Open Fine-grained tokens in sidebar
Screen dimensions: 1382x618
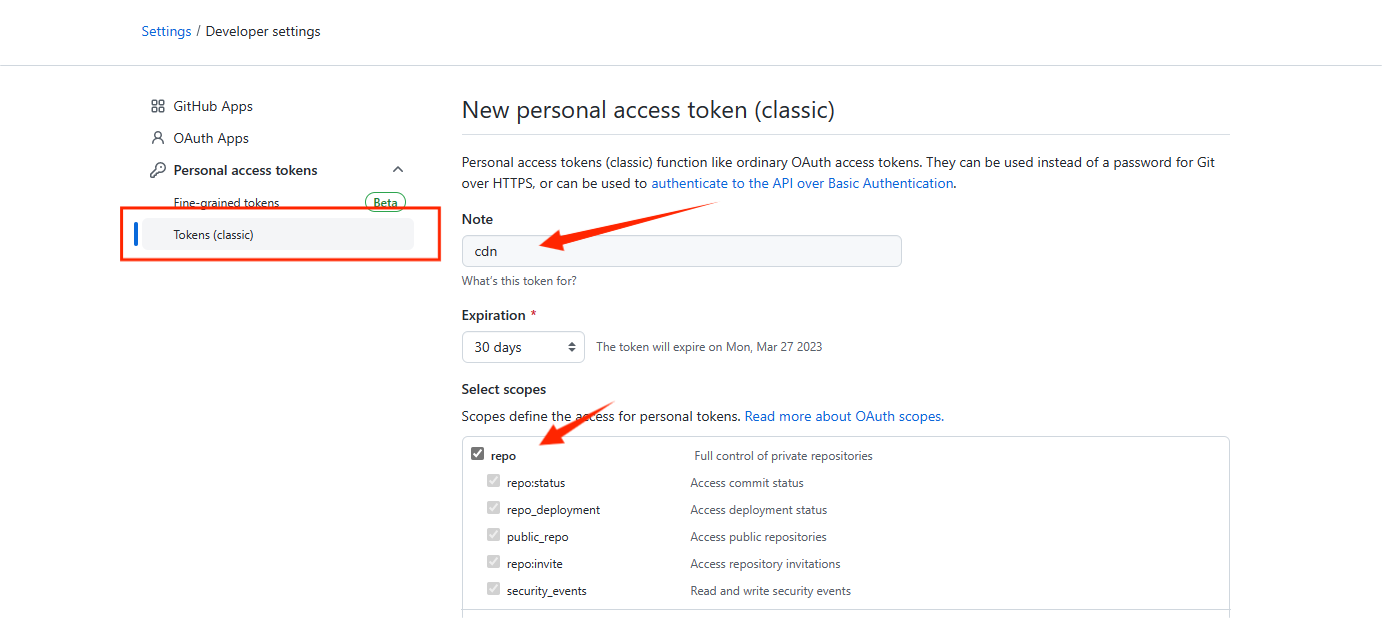(226, 202)
